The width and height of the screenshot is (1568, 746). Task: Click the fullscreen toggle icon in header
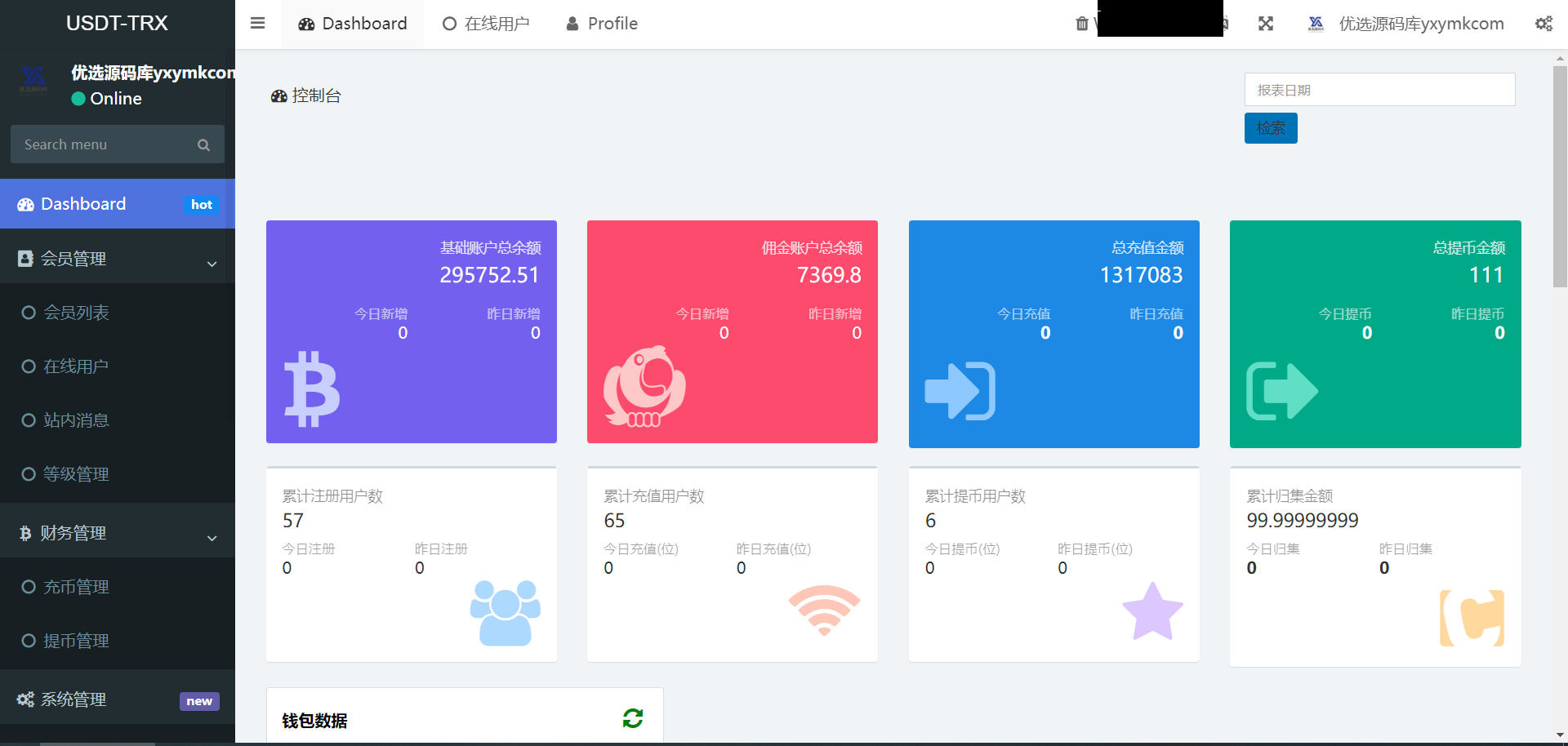[1265, 24]
